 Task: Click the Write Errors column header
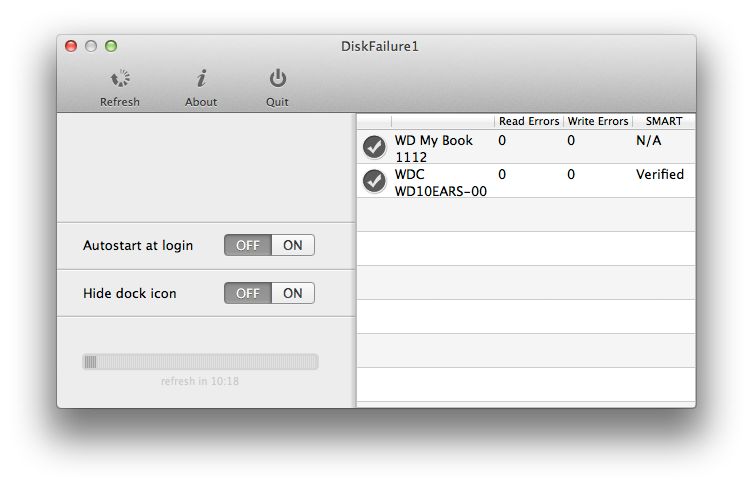click(x=598, y=121)
